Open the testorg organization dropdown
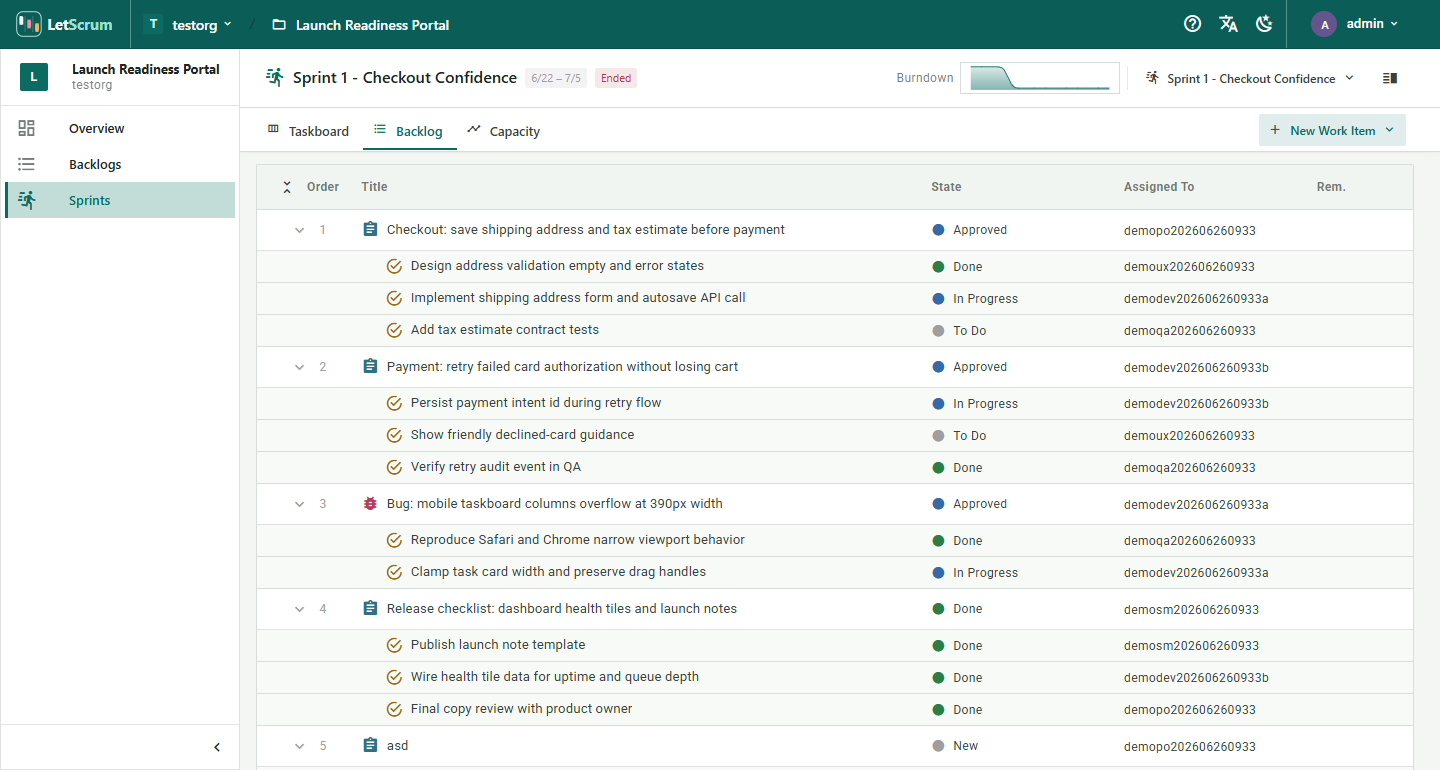This screenshot has height=770, width=1440. pyautogui.click(x=187, y=25)
